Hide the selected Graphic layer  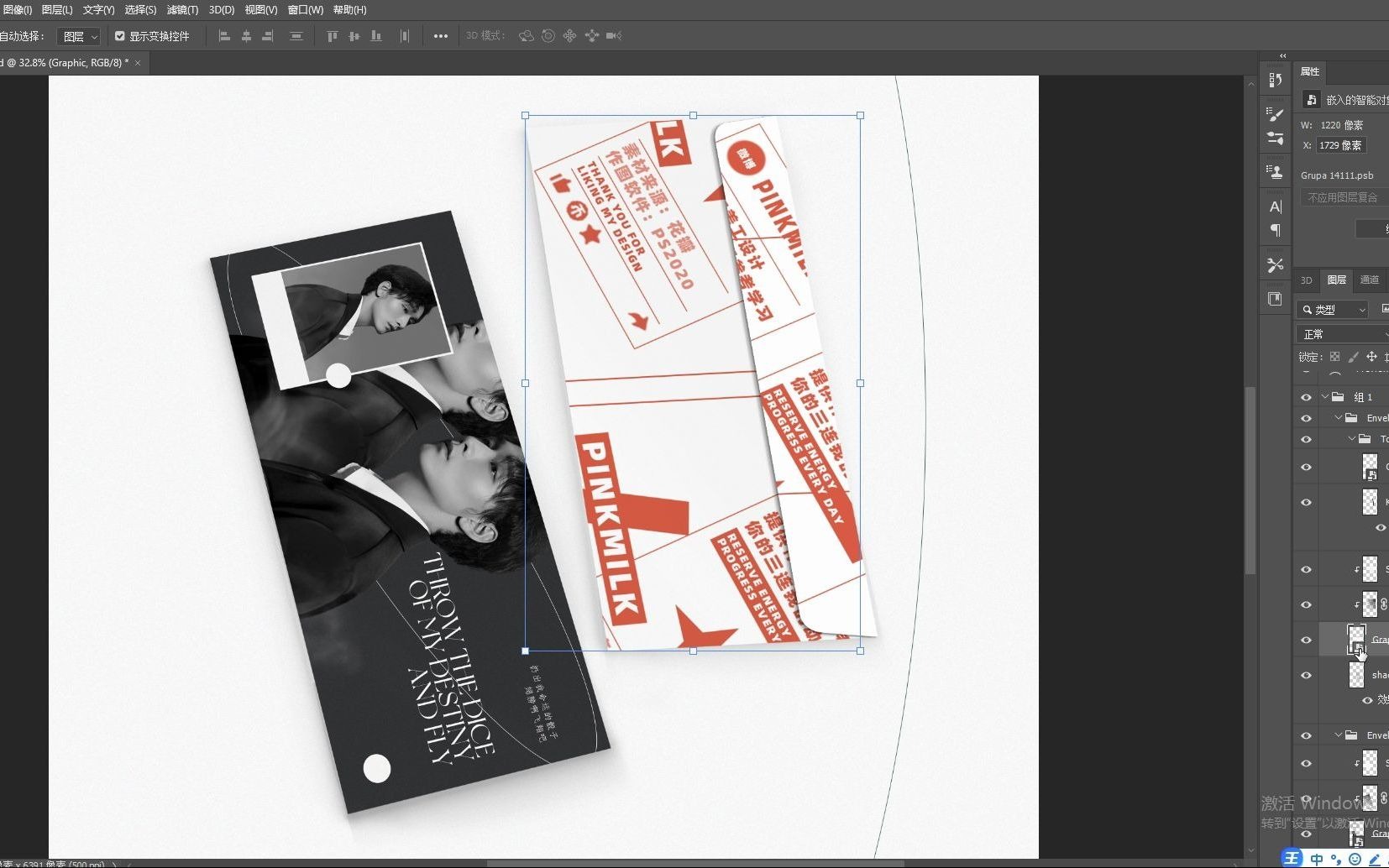coord(1306,640)
